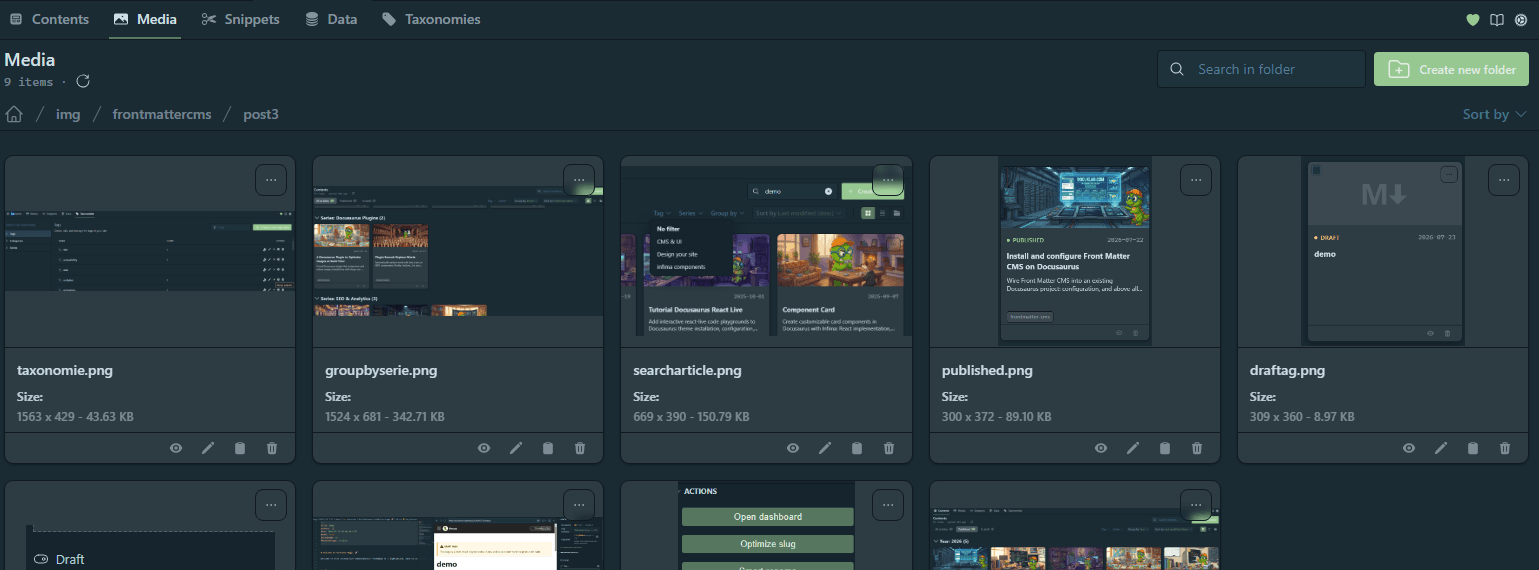This screenshot has width=1539, height=570.
Task: Delete published.png with the trash icon
Action: click(1196, 448)
